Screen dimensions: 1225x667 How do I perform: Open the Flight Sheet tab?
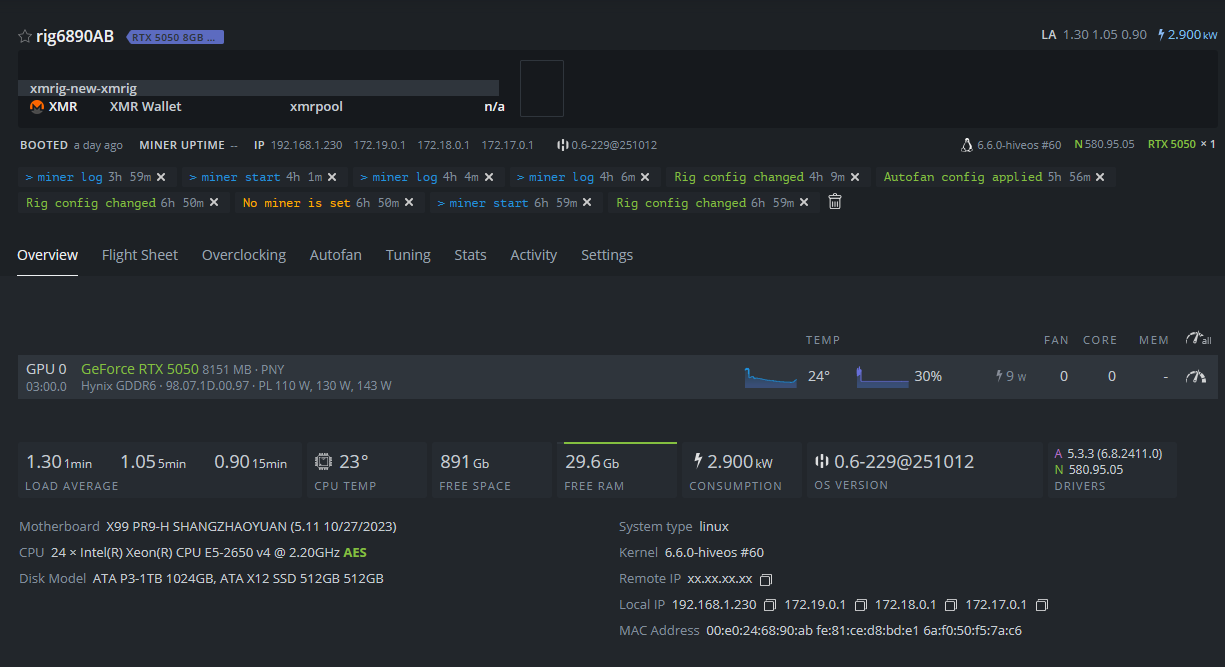pos(140,255)
